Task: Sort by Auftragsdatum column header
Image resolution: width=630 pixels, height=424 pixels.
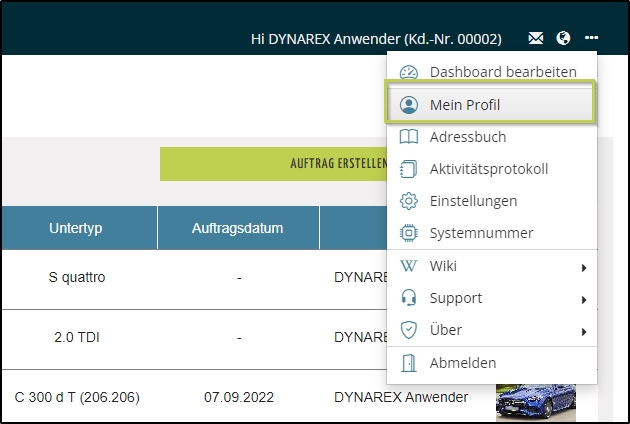Action: coord(238,228)
